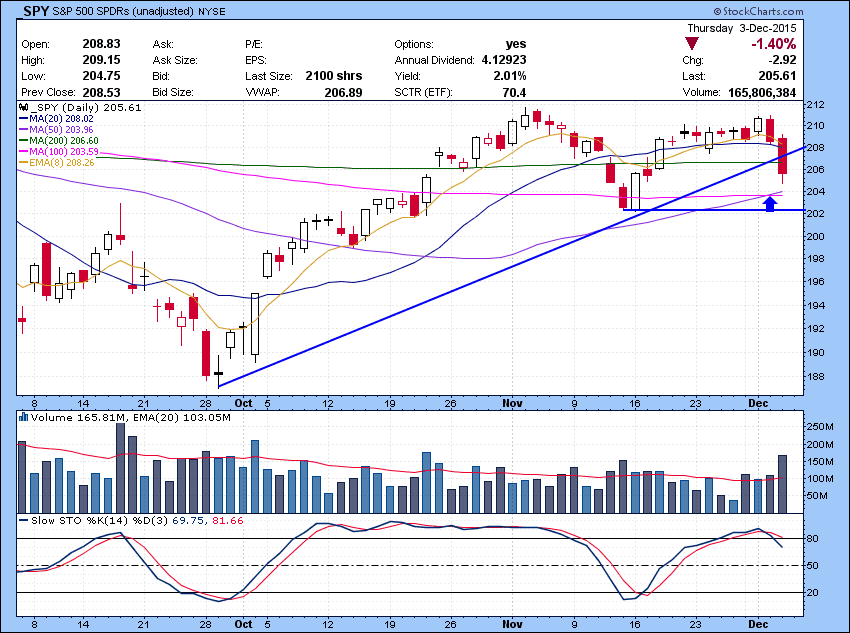The width and height of the screenshot is (850, 633).
Task: Click the candlestick icon beside _SPY (Daily)
Action: tap(24, 108)
